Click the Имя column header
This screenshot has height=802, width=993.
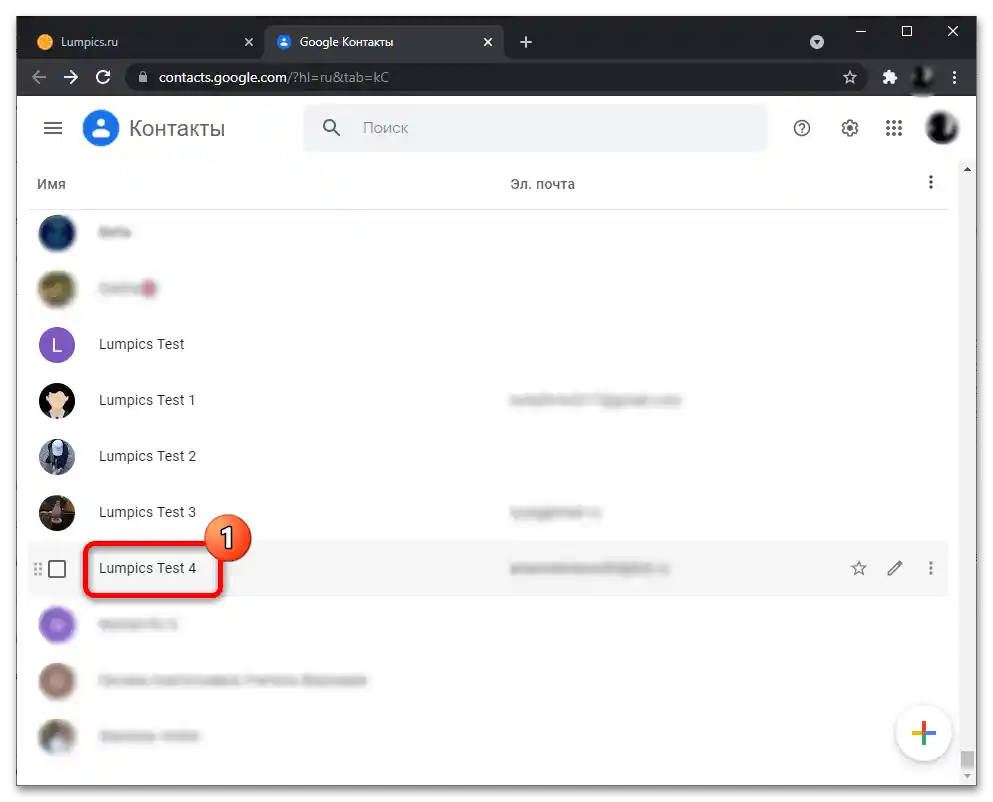tap(51, 184)
